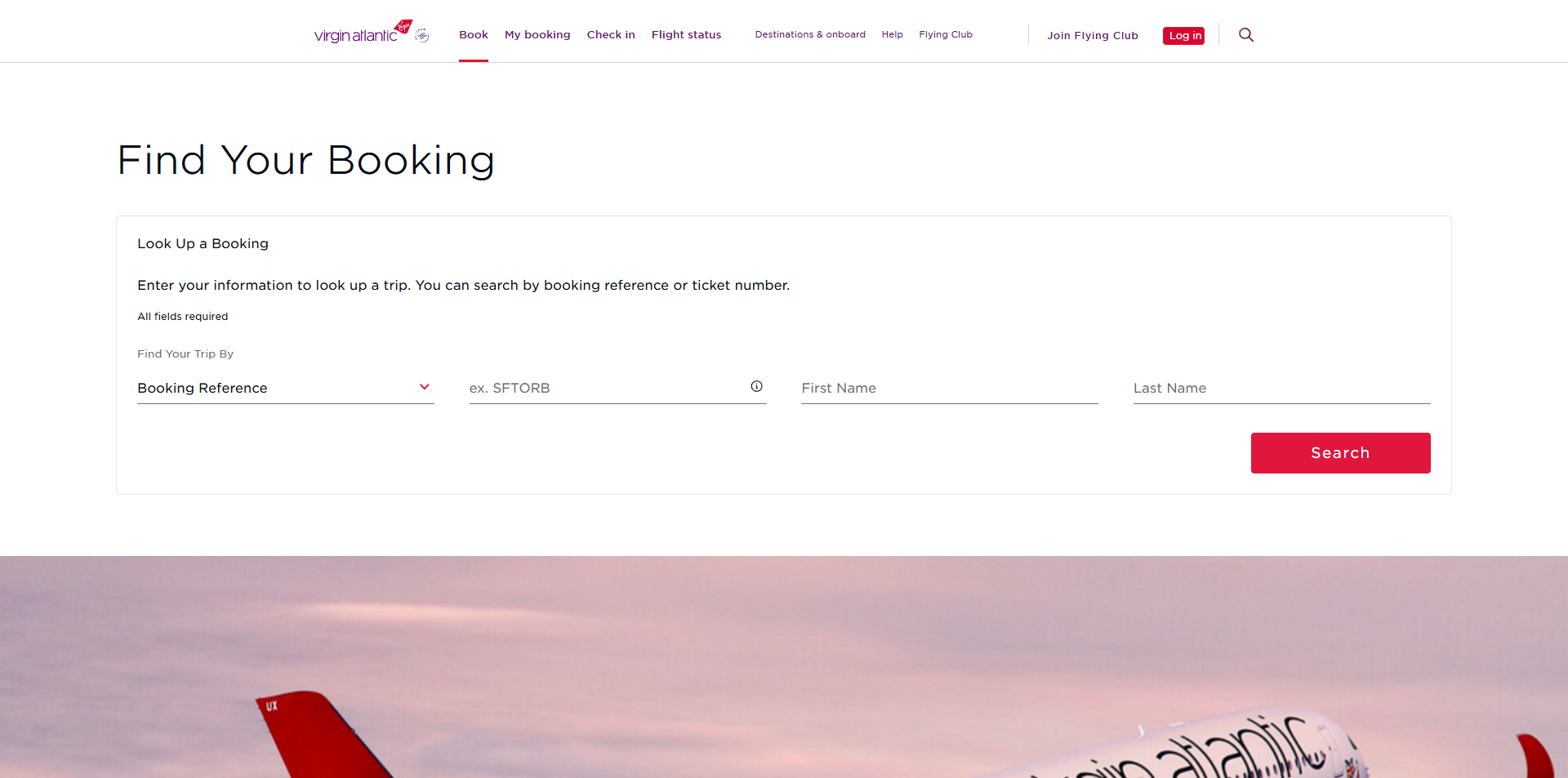Image resolution: width=1568 pixels, height=778 pixels.
Task: Go to the Flying Club page
Action: 945,34
